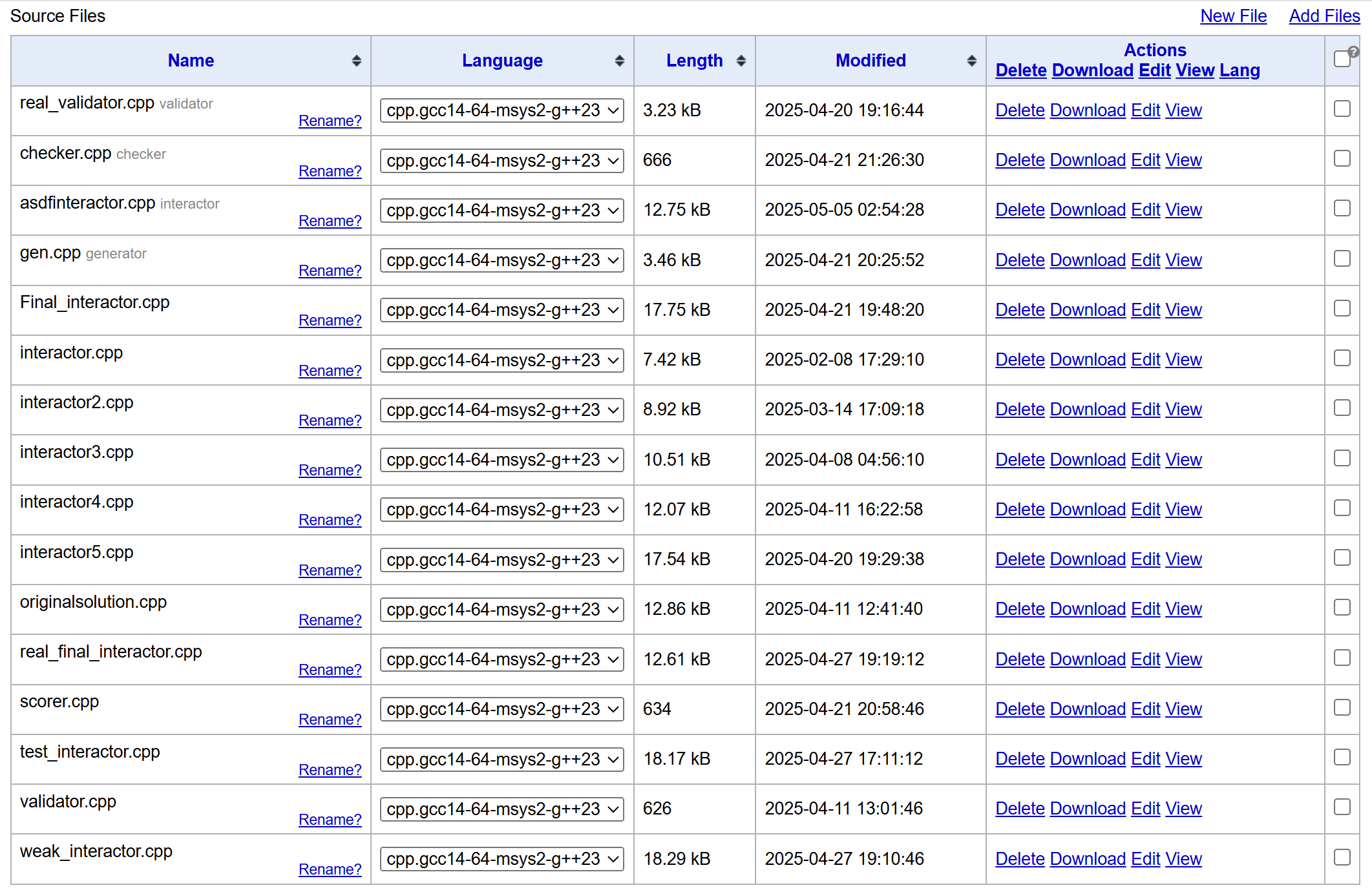Click Language column sort arrows icon
1372x892 pixels.
coord(619,61)
